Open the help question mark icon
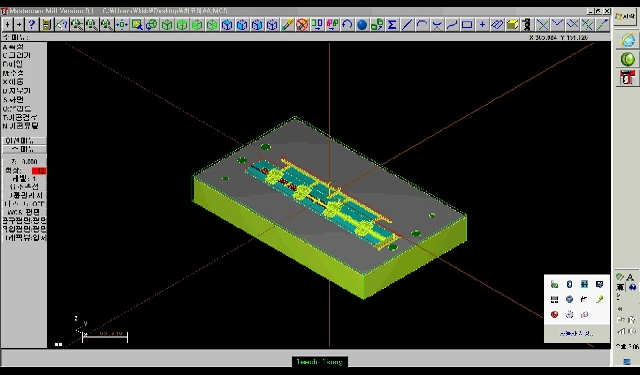640x375 pixels. point(32,24)
